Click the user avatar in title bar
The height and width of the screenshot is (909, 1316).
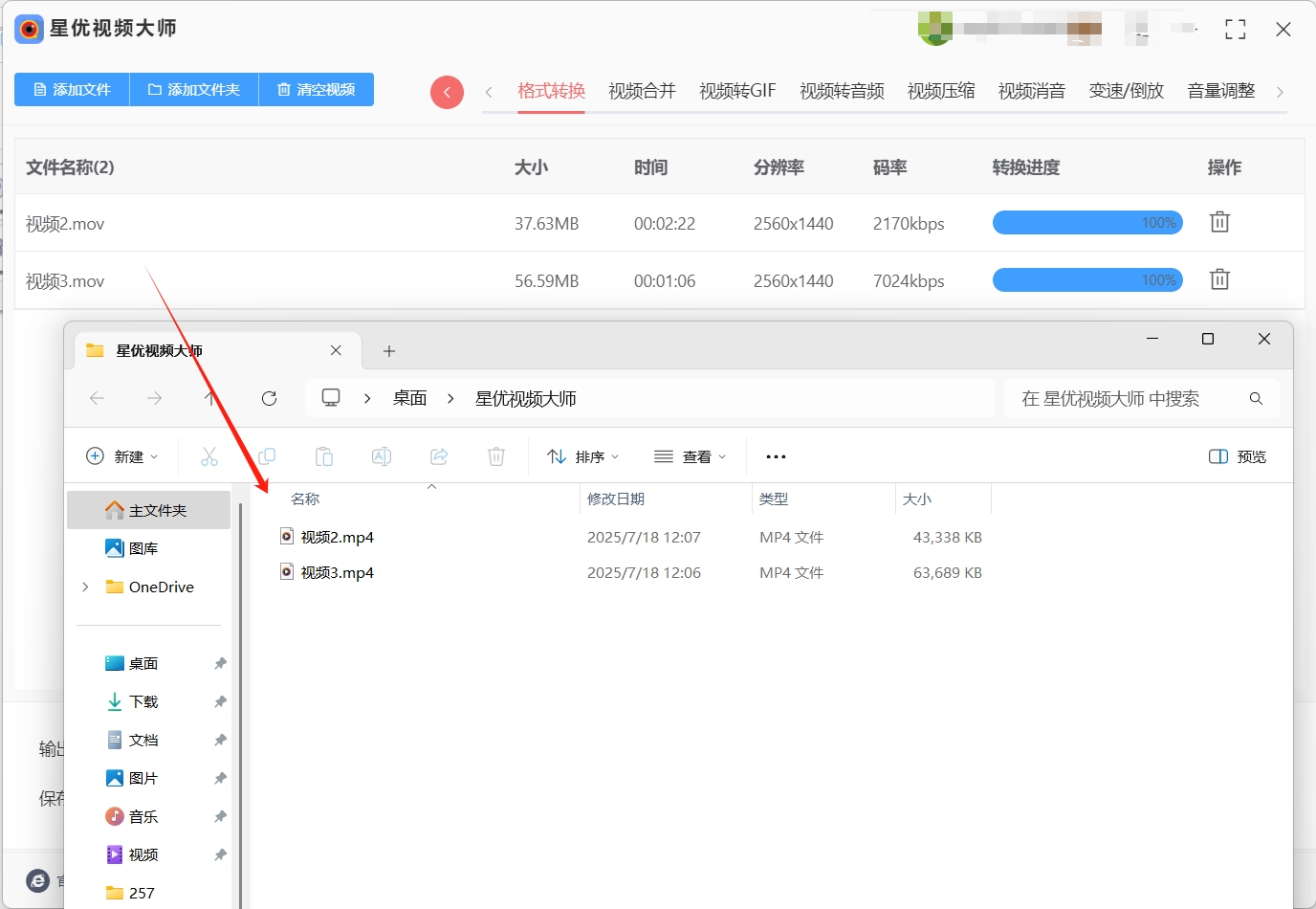point(935,28)
